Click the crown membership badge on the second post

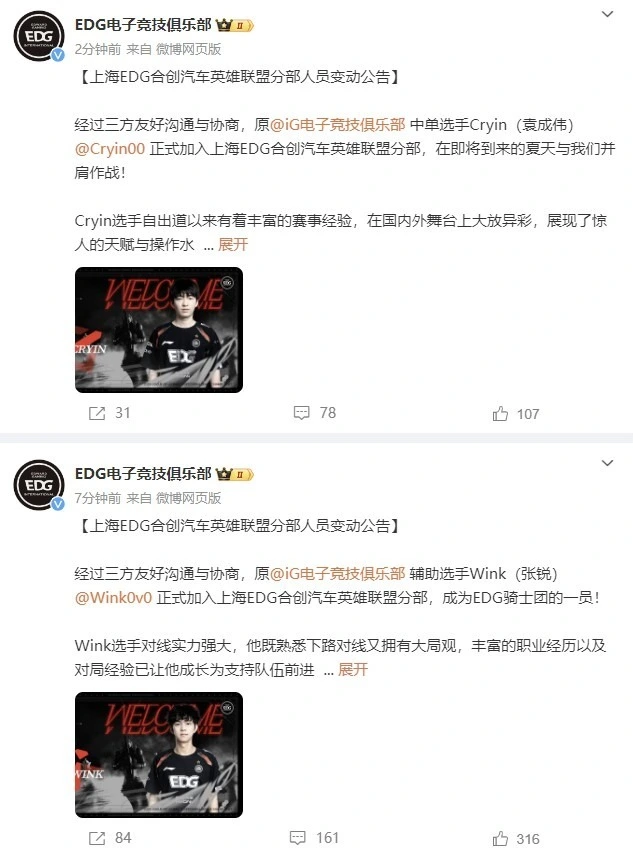point(235,474)
